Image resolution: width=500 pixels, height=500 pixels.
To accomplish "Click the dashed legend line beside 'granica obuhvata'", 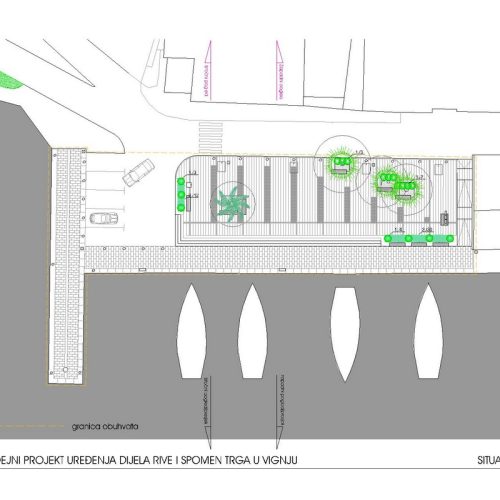I will point(32,426).
